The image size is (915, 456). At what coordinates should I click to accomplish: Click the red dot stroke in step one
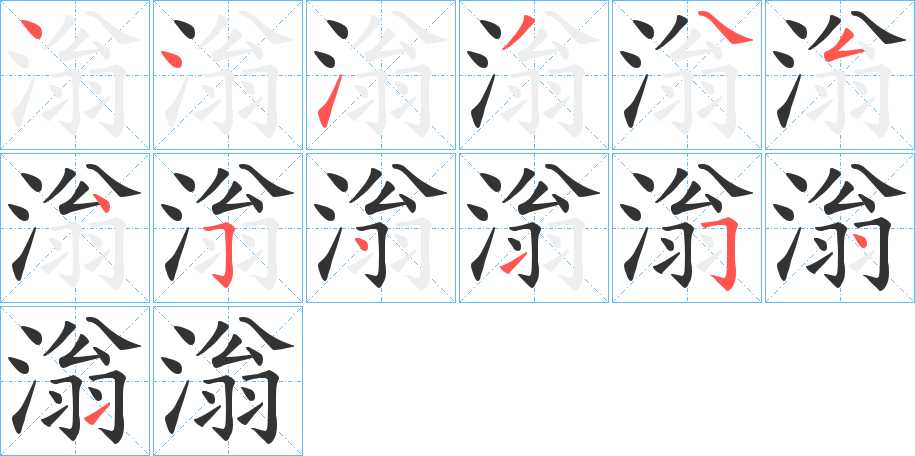pos(32,29)
